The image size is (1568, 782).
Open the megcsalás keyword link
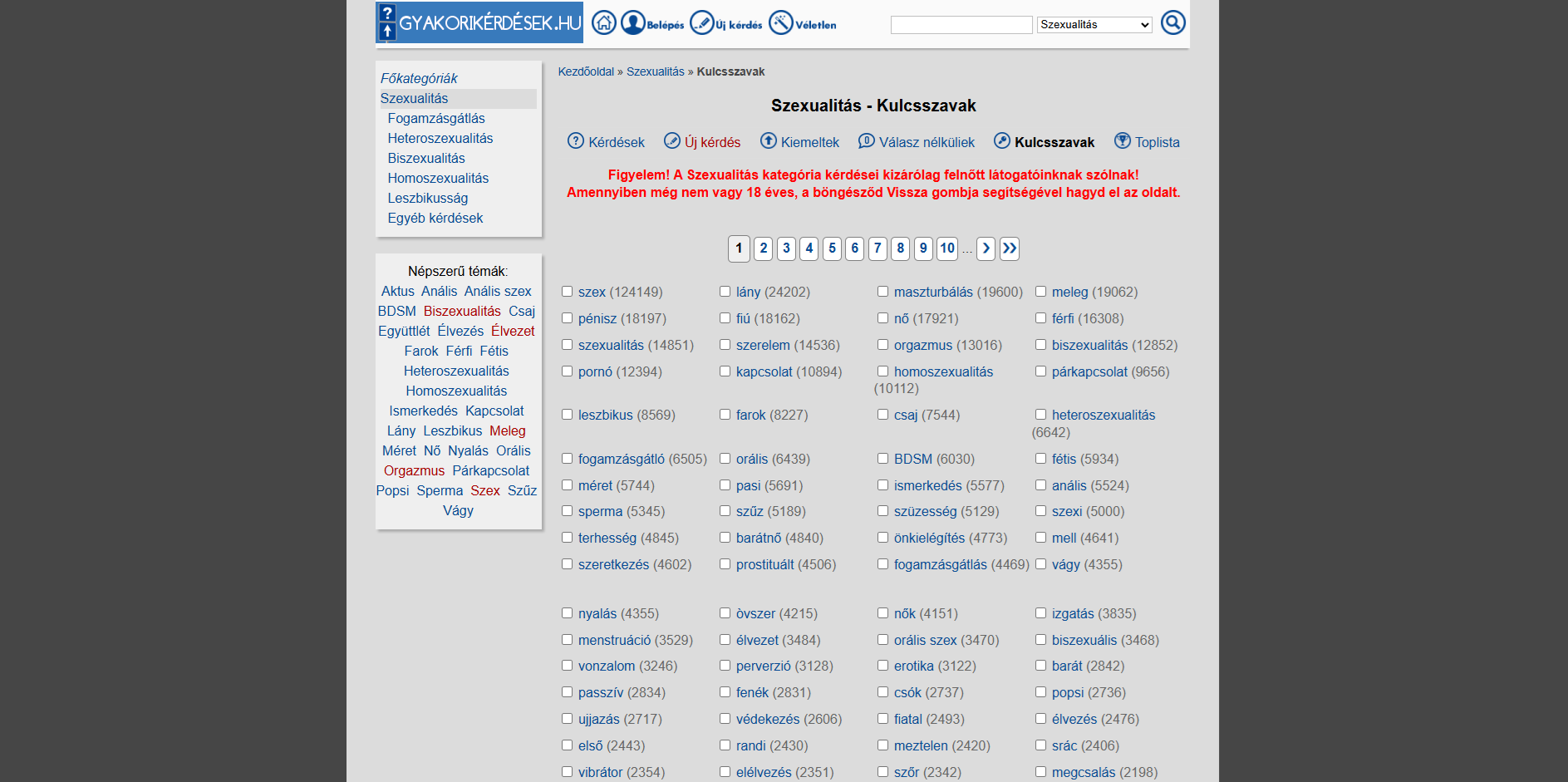(1084, 772)
